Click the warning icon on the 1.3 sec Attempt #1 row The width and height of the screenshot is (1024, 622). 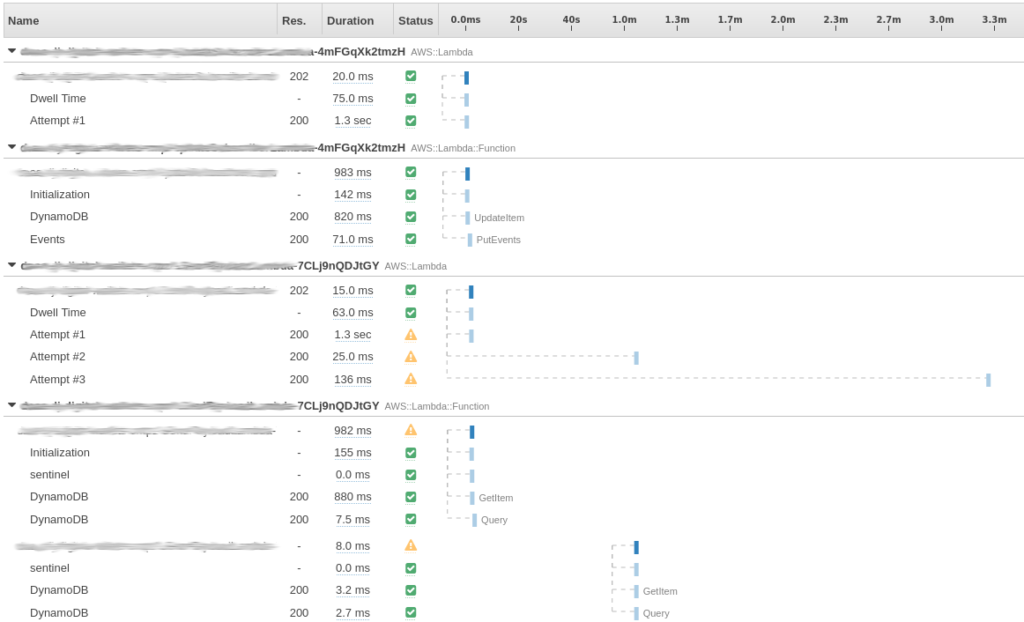(x=410, y=334)
